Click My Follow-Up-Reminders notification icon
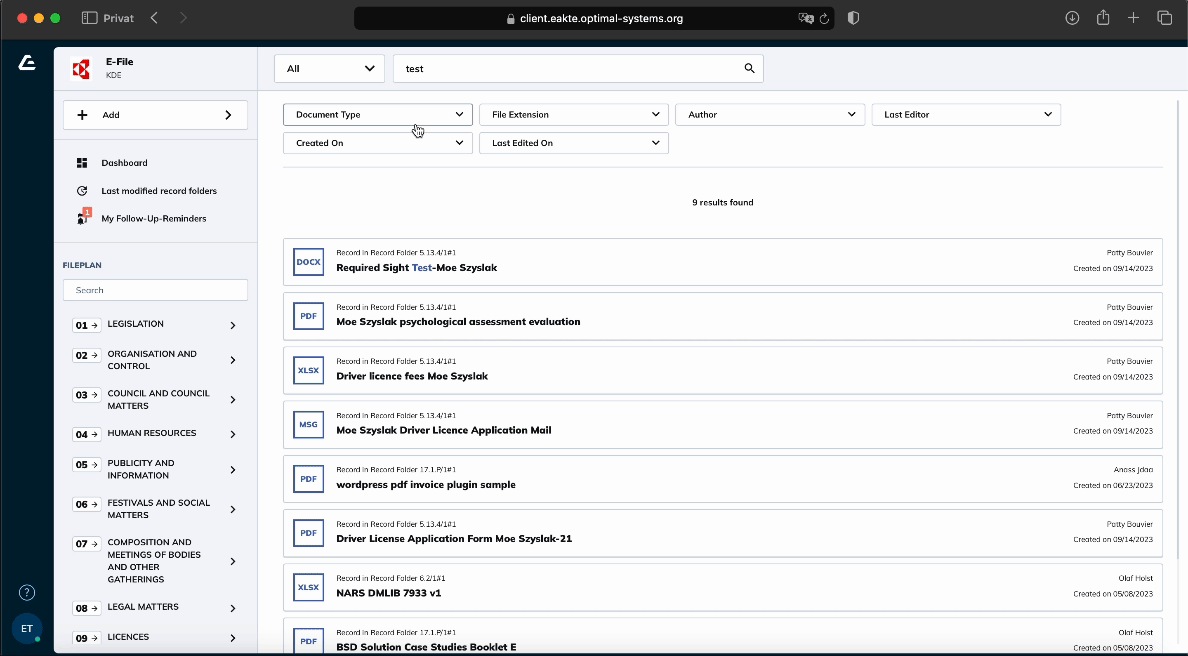The width and height of the screenshot is (1188, 656). 83,218
